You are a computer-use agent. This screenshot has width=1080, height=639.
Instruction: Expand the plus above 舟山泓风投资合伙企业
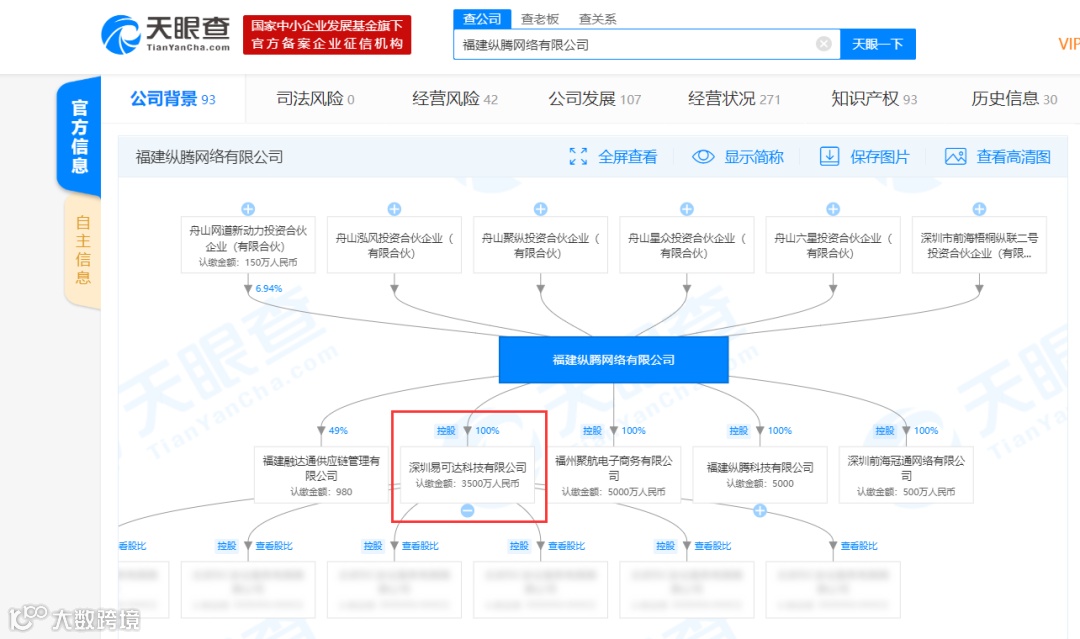tap(394, 209)
